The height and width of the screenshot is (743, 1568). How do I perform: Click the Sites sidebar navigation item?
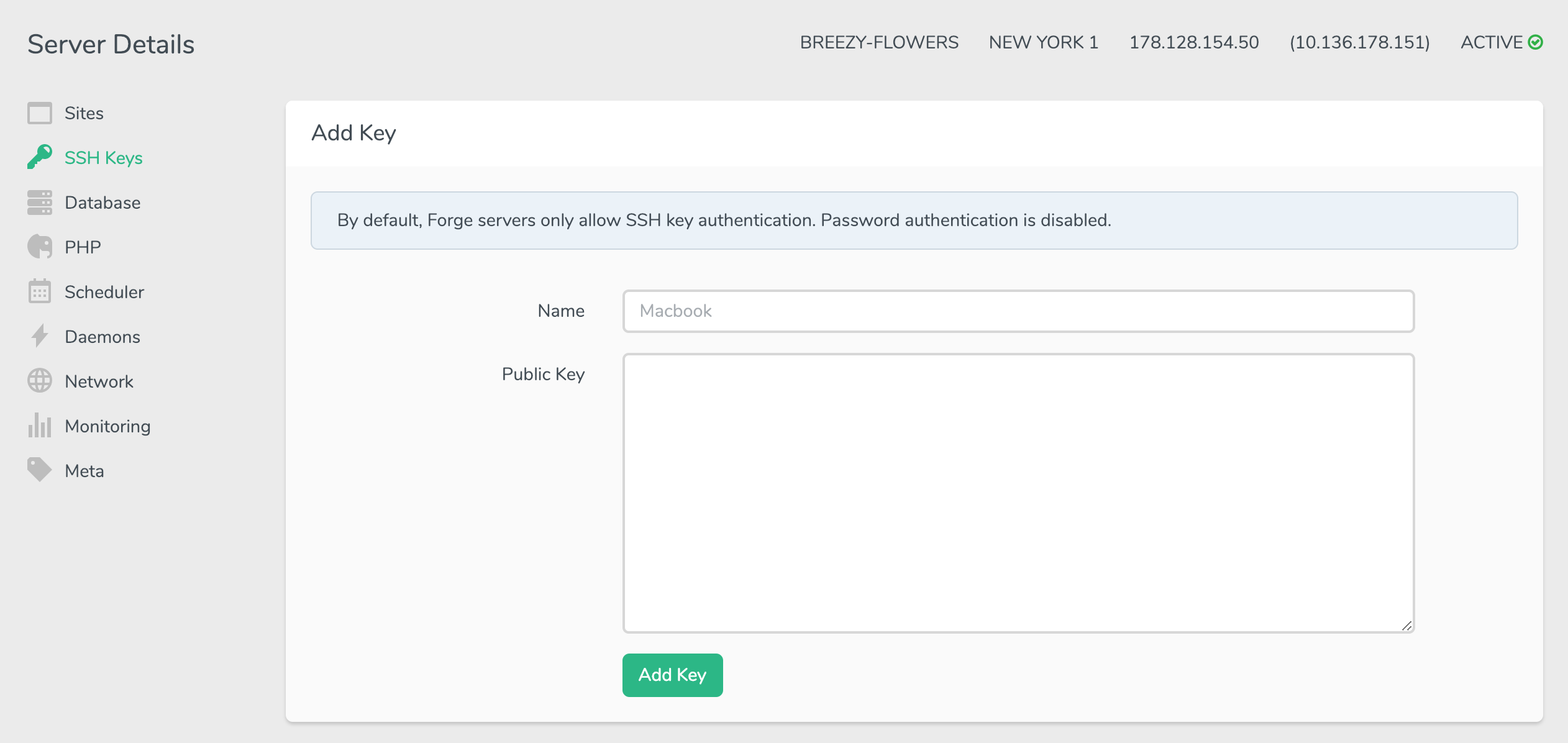click(x=84, y=113)
